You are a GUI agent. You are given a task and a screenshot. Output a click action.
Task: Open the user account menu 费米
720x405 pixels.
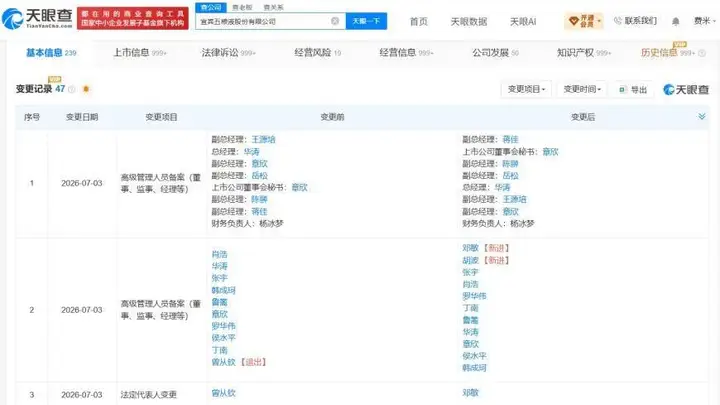[704, 21]
